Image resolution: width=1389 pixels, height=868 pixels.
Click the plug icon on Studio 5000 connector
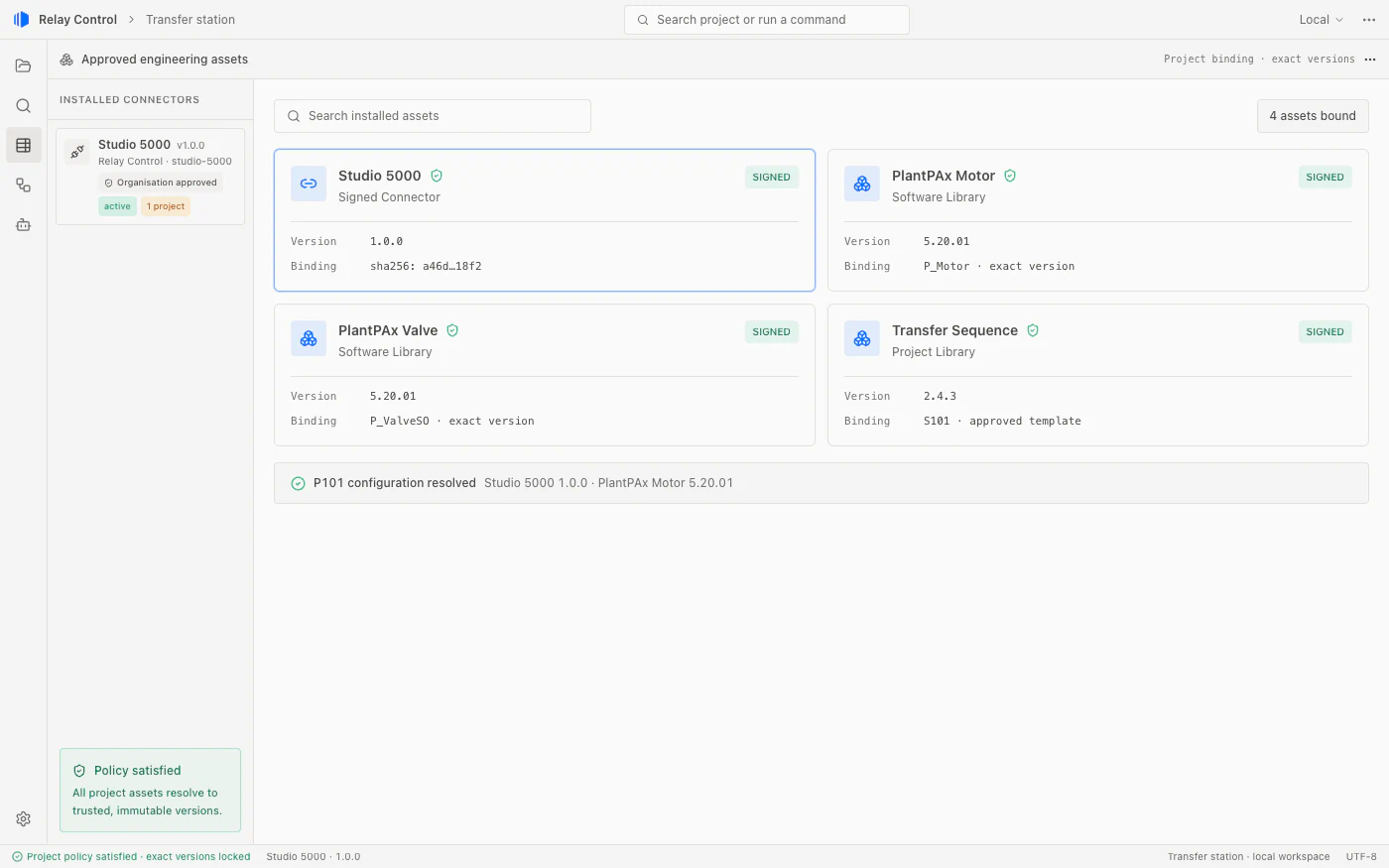tap(77, 152)
